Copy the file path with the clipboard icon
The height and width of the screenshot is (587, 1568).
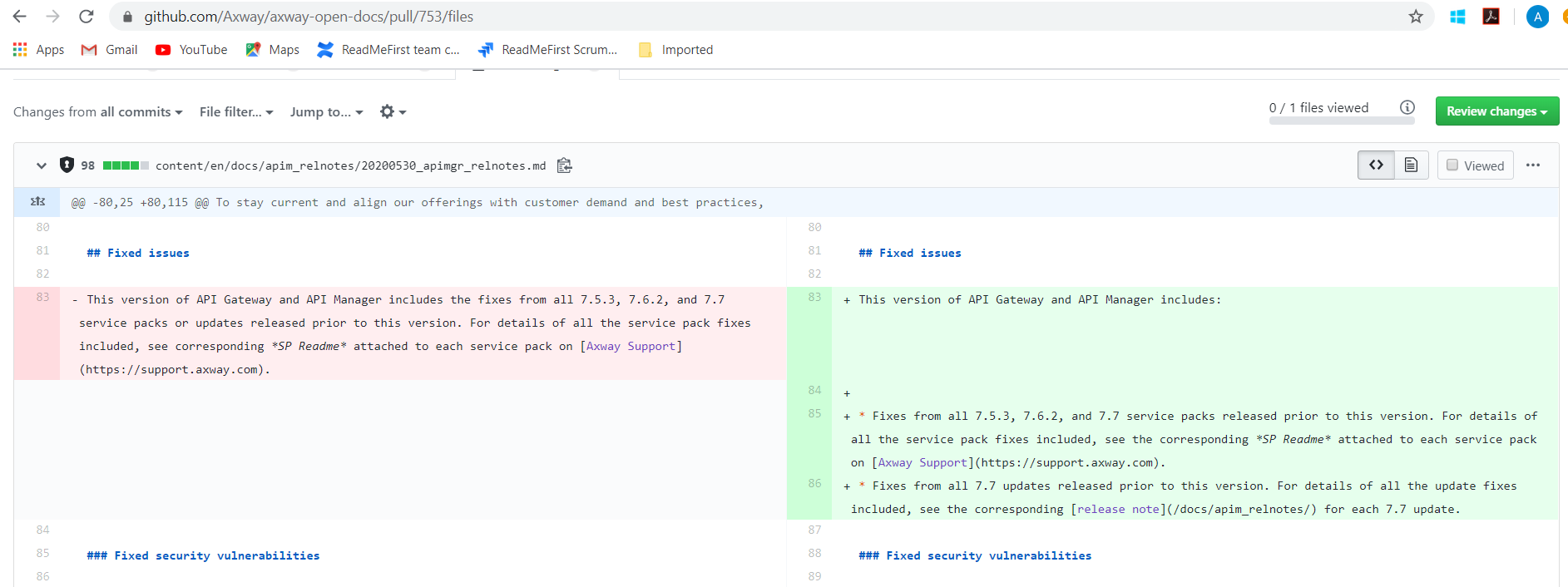pos(565,165)
